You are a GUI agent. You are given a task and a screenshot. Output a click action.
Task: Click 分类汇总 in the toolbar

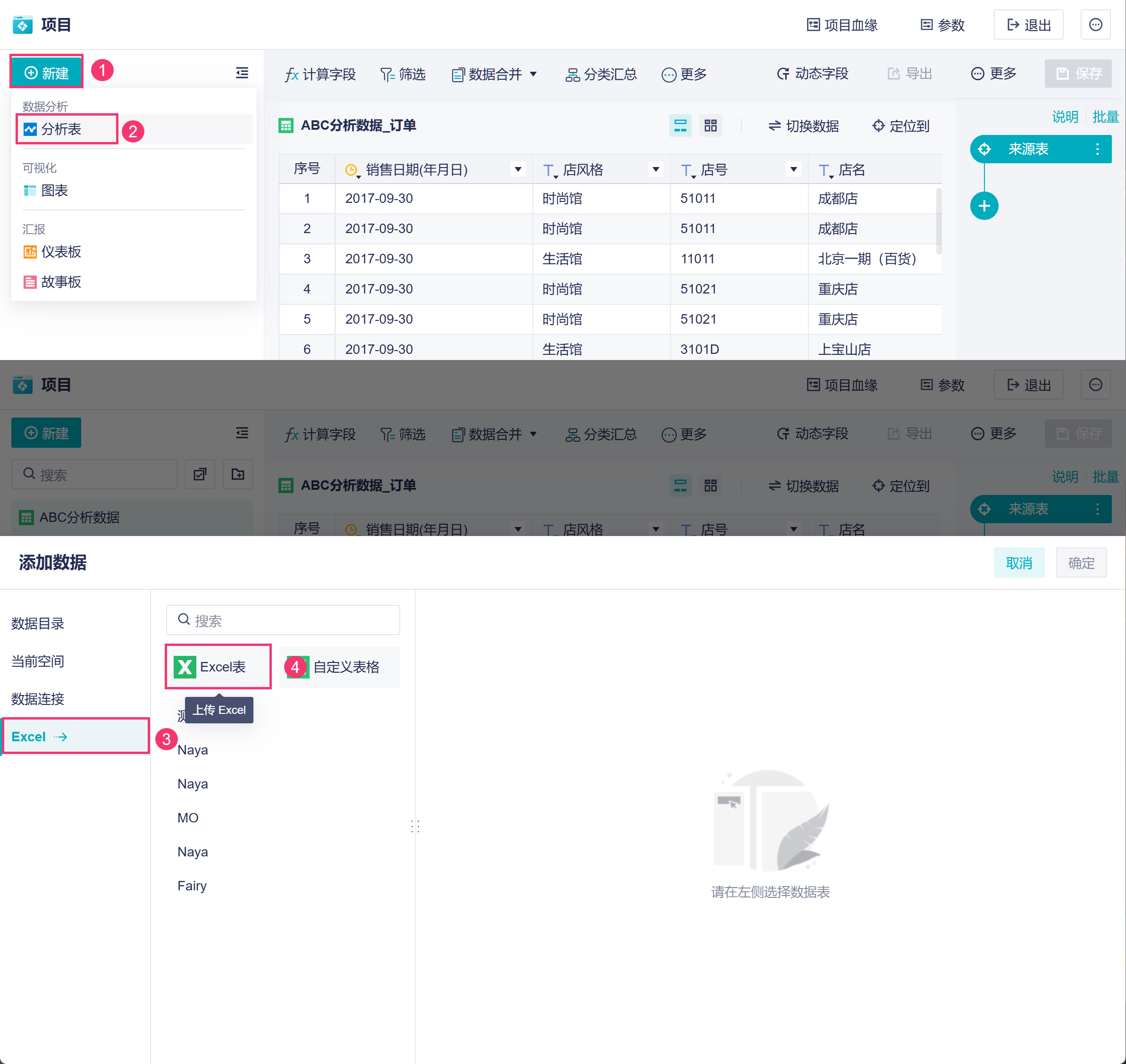pyautogui.click(x=601, y=74)
